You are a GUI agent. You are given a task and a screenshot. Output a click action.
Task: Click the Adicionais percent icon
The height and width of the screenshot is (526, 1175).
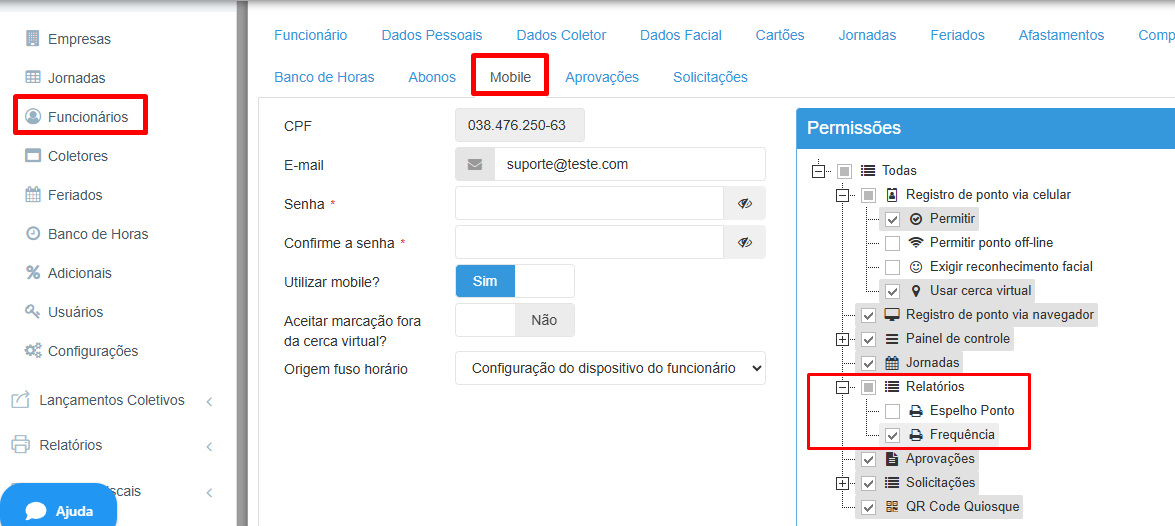[x=33, y=273]
